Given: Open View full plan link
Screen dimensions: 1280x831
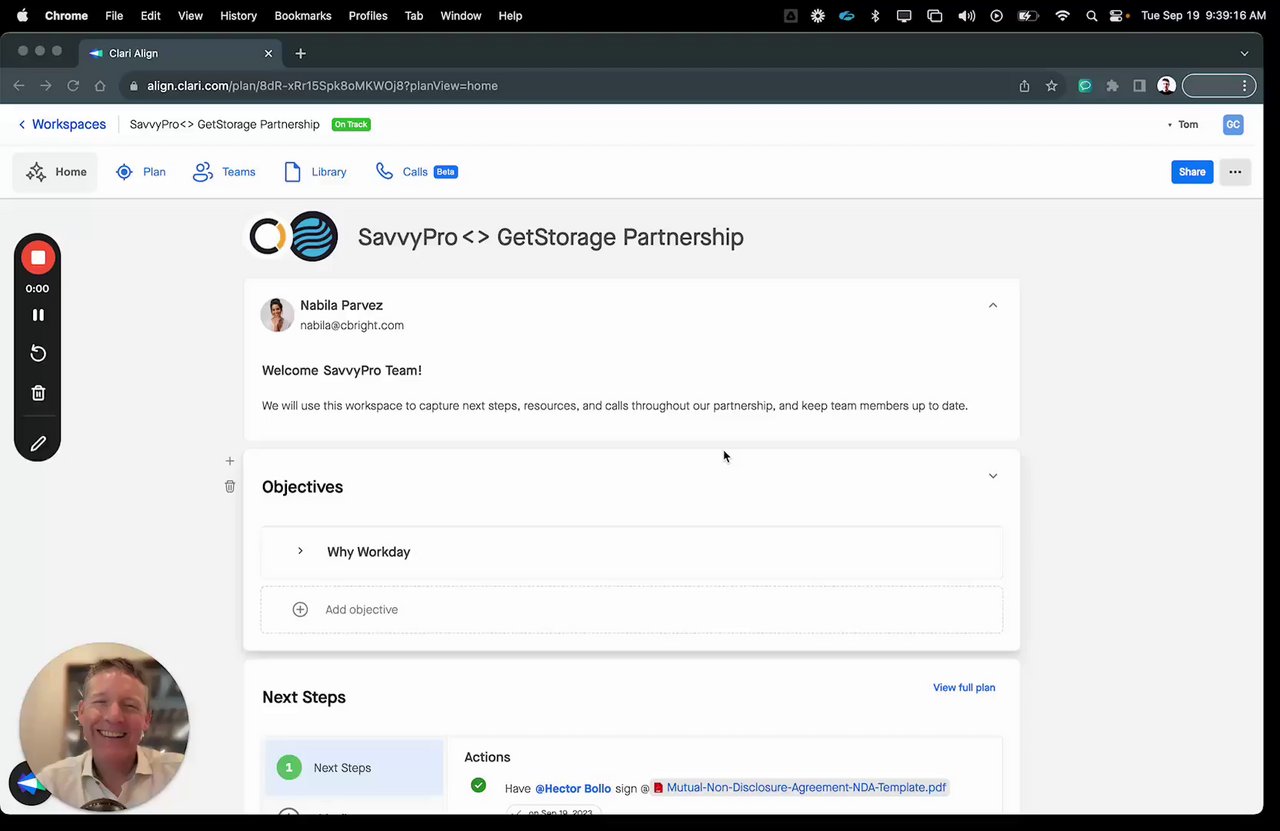Looking at the screenshot, I should click(x=964, y=687).
